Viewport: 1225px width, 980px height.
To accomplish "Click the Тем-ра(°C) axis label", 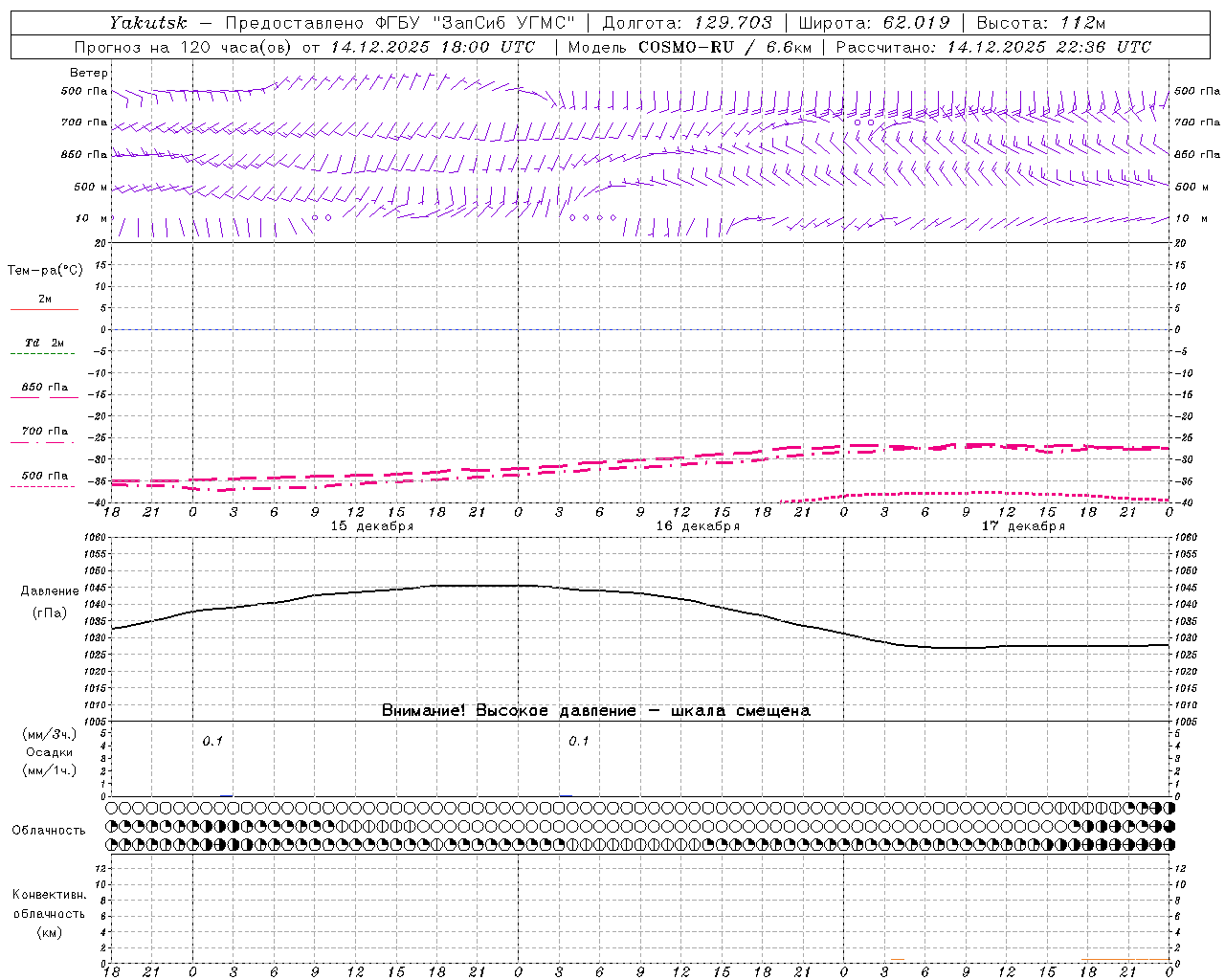I will [x=45, y=271].
